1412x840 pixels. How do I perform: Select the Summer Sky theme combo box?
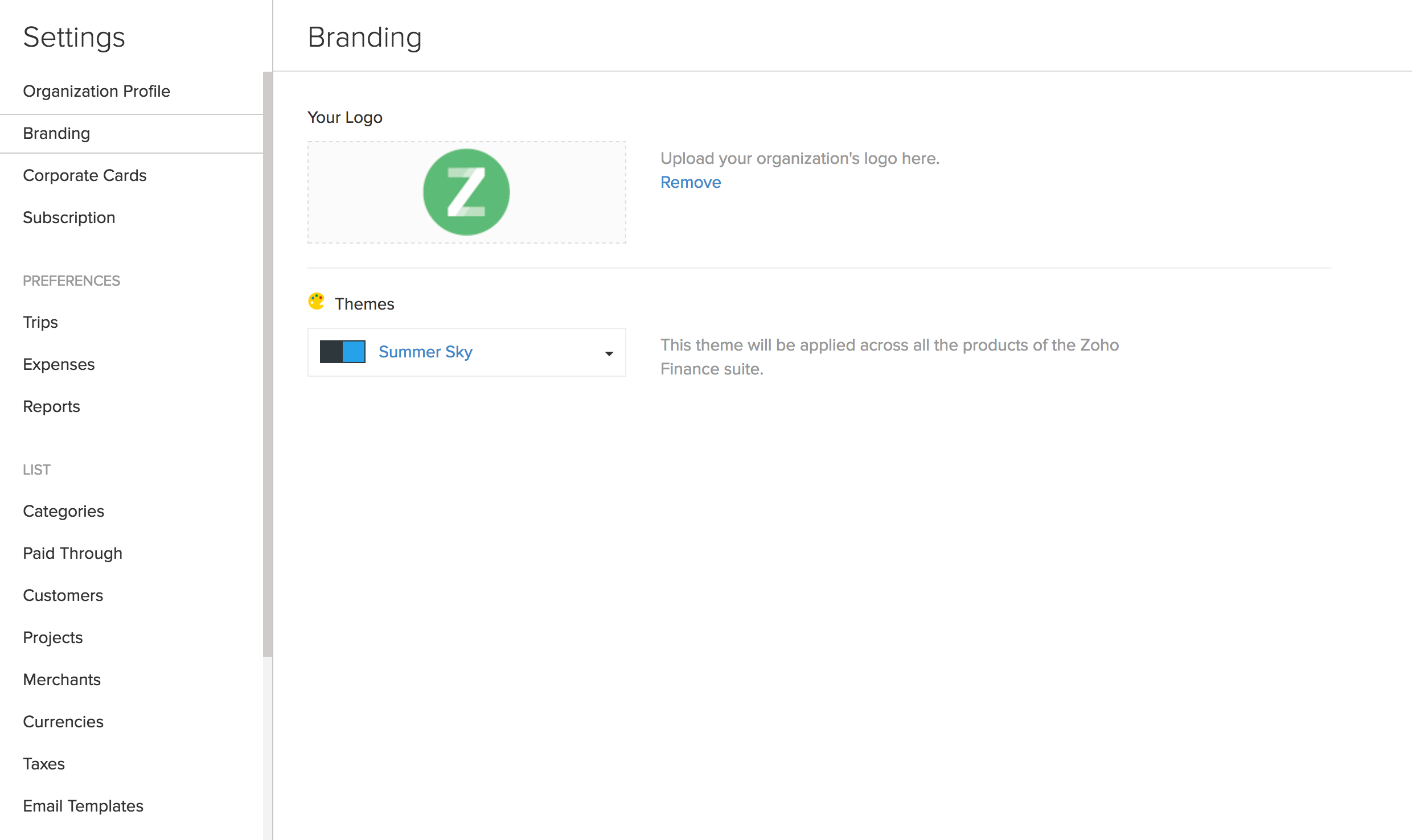pyautogui.click(x=466, y=352)
